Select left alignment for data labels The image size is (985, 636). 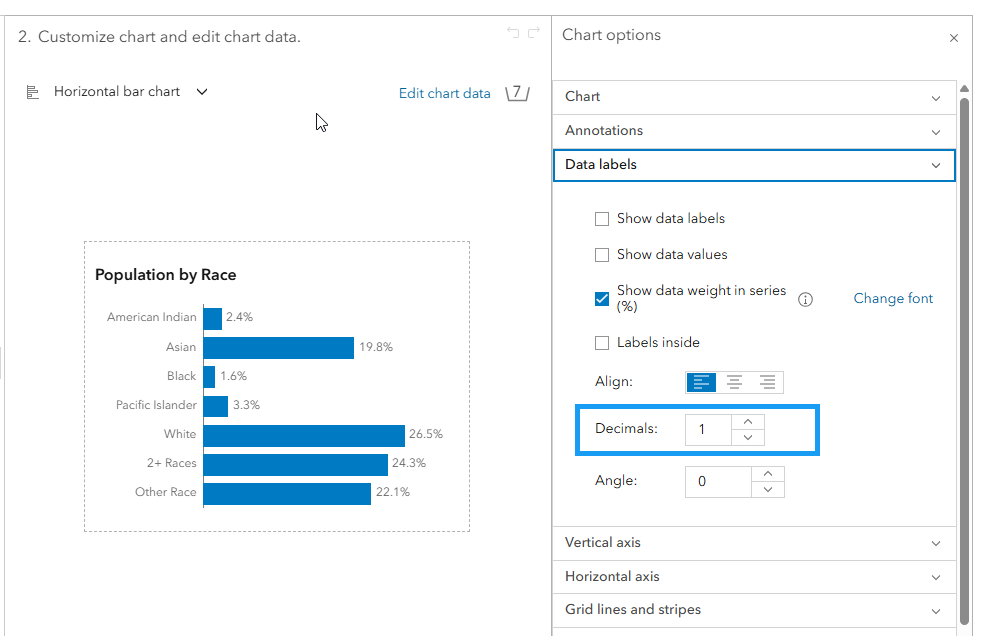(x=702, y=382)
